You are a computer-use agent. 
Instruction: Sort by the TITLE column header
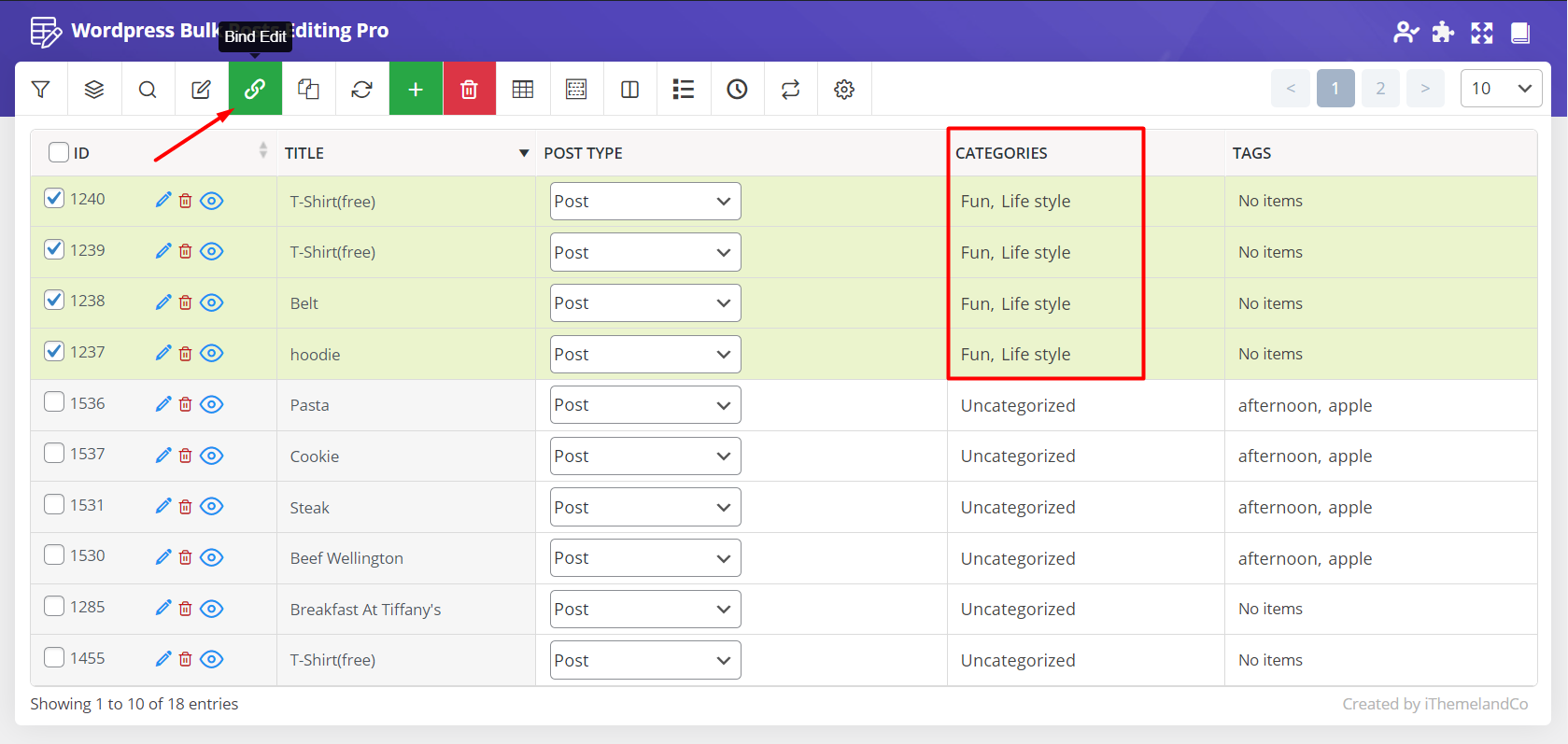point(304,153)
